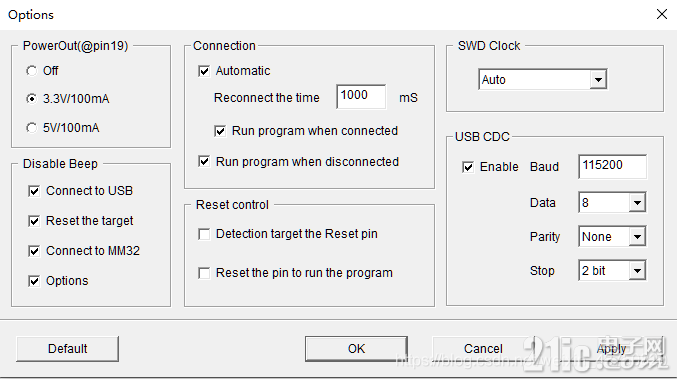677x379 pixels.
Task: Select the Off power output radio button
Action: (32, 71)
